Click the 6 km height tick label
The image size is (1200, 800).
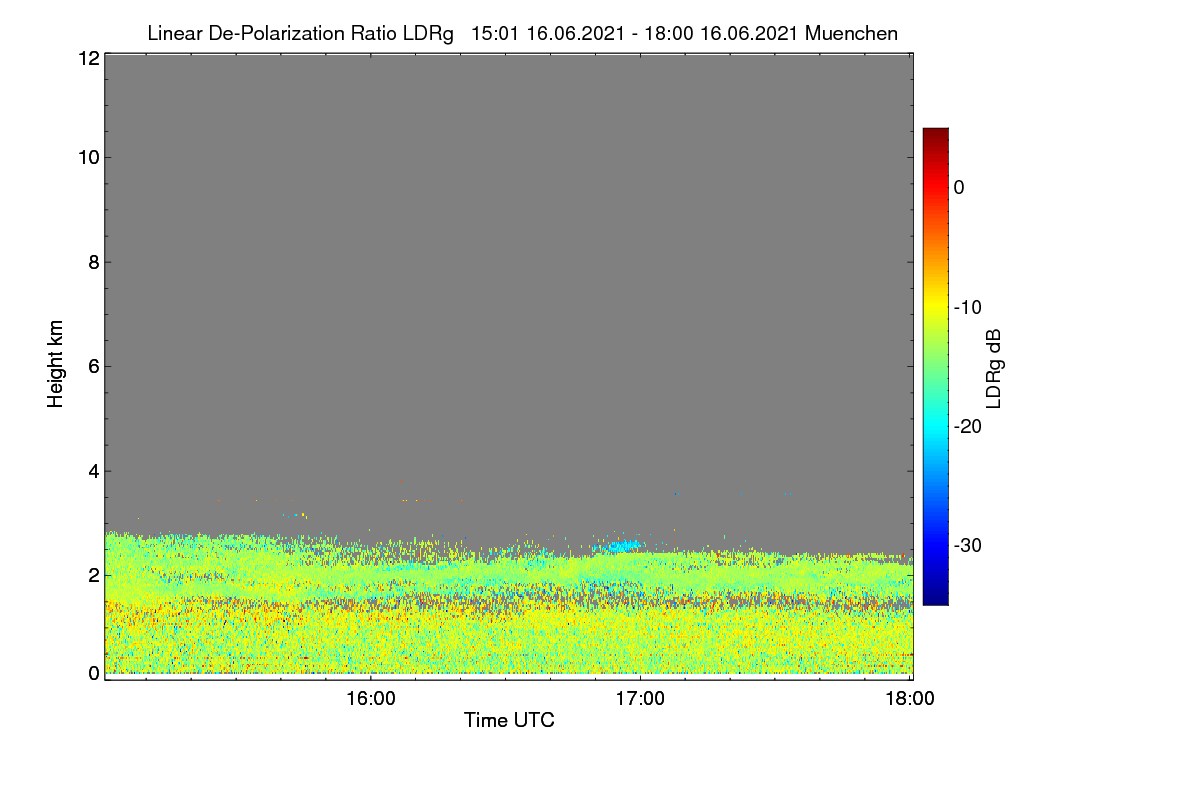pos(93,366)
